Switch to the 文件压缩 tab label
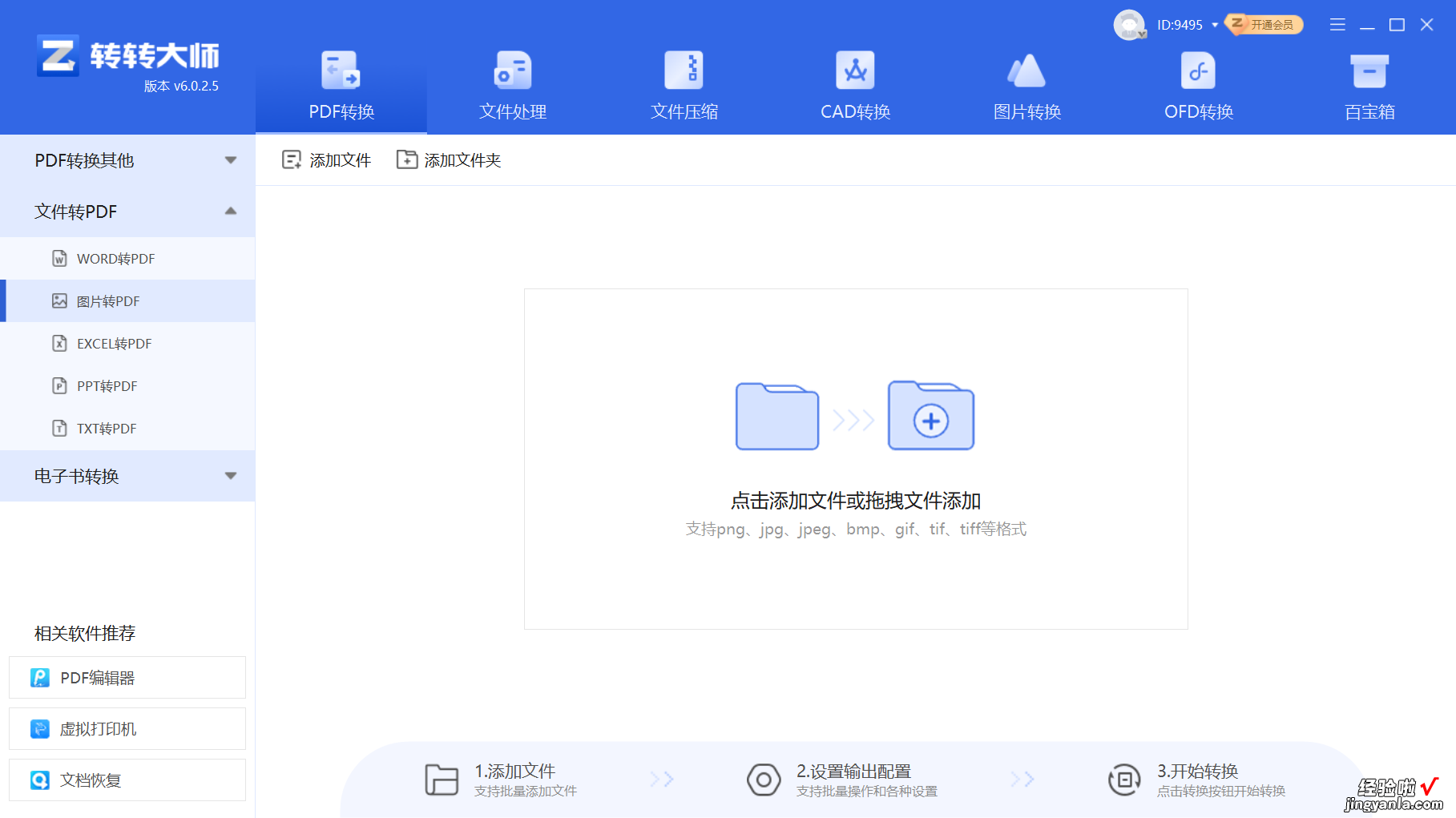Image resolution: width=1456 pixels, height=818 pixels. tap(684, 111)
